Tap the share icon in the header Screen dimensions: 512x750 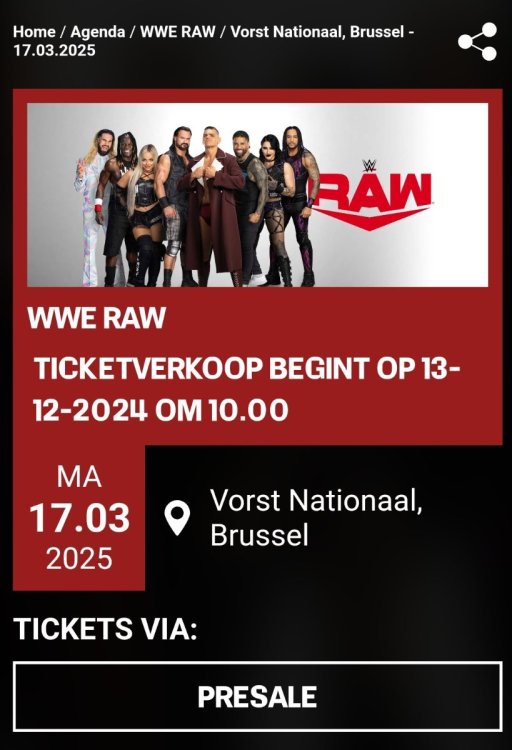(477, 42)
